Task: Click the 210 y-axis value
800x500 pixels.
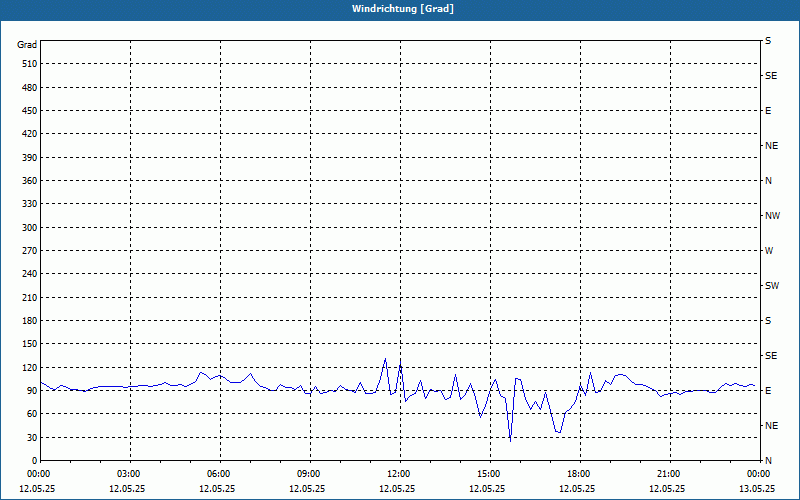Action: click(x=30, y=297)
